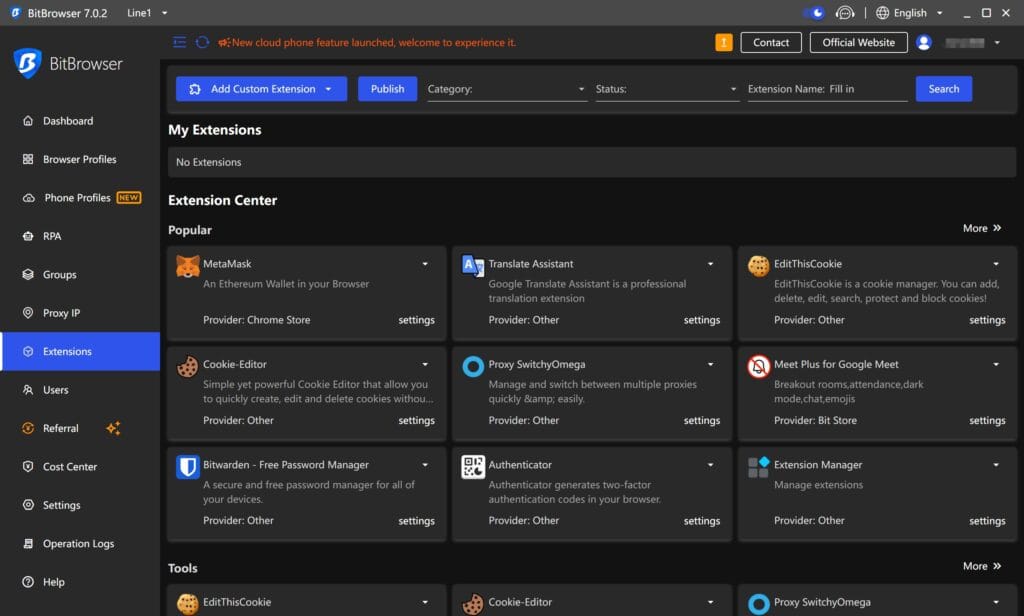Click the Referral sparkle star icon
The height and width of the screenshot is (616, 1024).
(113, 428)
